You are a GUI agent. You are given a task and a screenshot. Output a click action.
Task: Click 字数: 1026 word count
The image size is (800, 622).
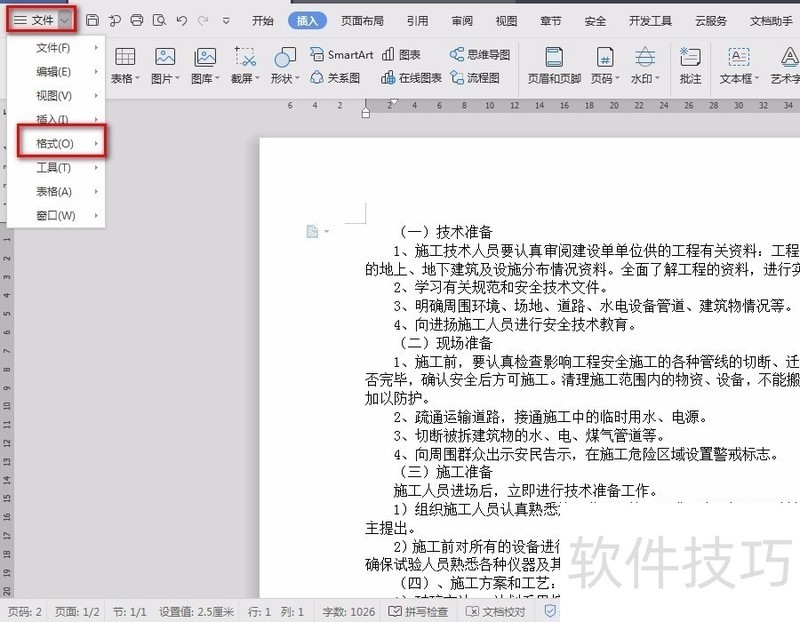[x=348, y=611]
